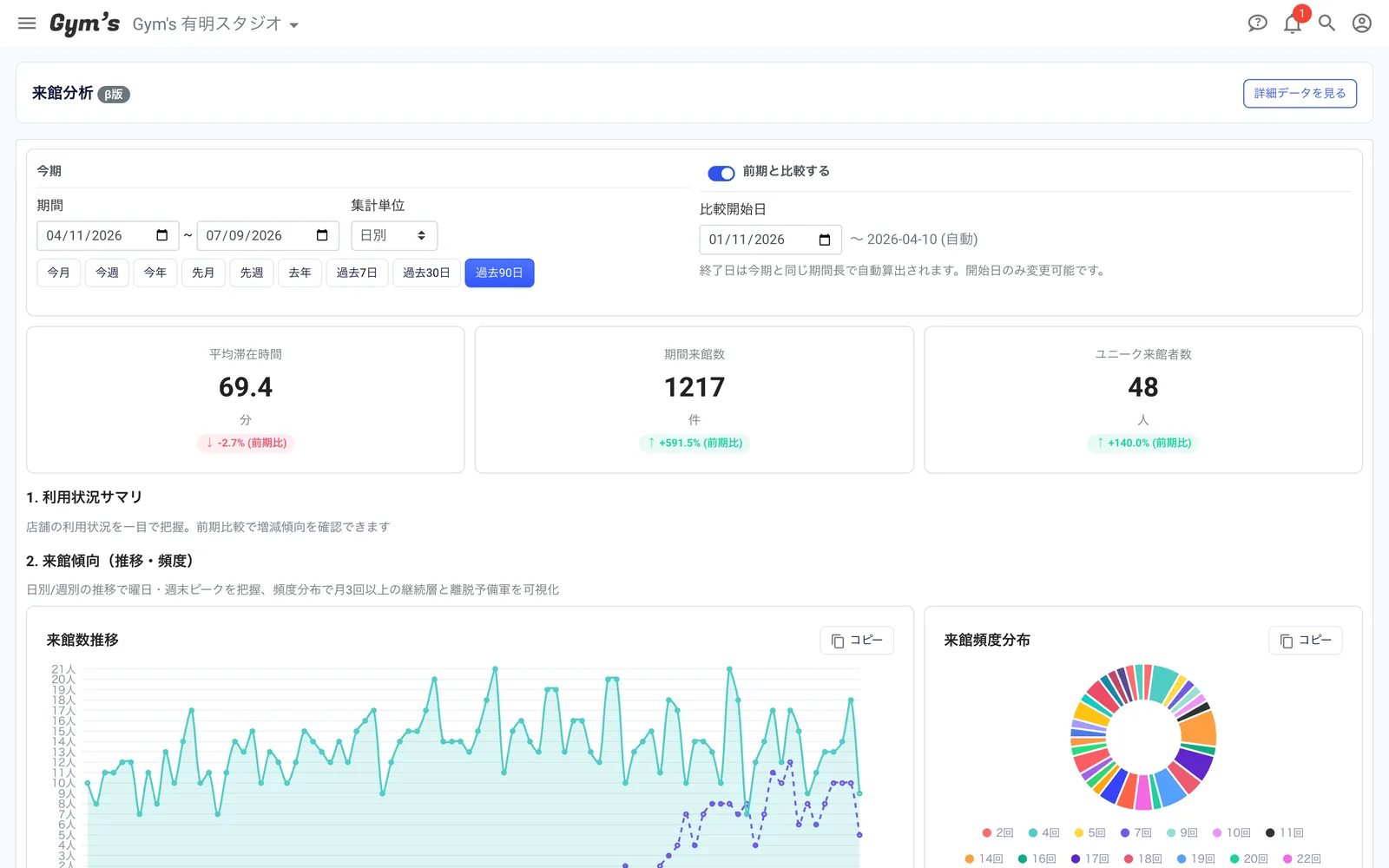Toggle the 5回 legend entry
1389x868 pixels.
(x=1090, y=832)
